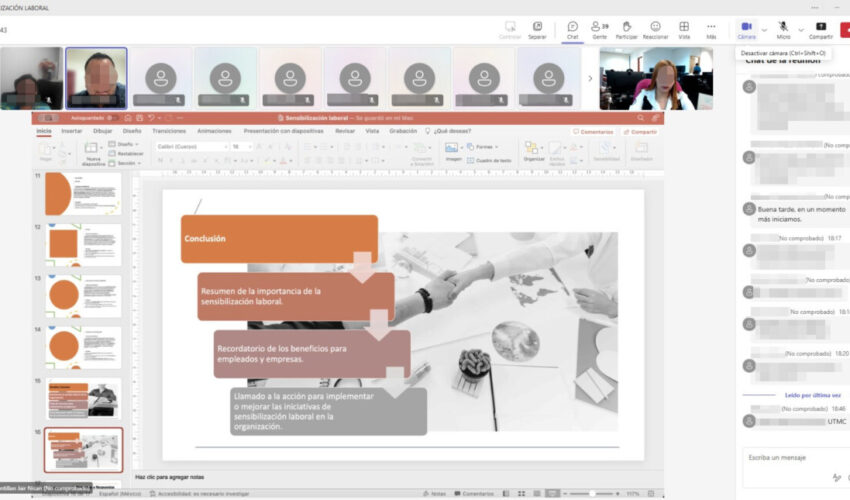Click the Estilos rápidos icon
The height and width of the screenshot is (500, 850).
[556, 153]
